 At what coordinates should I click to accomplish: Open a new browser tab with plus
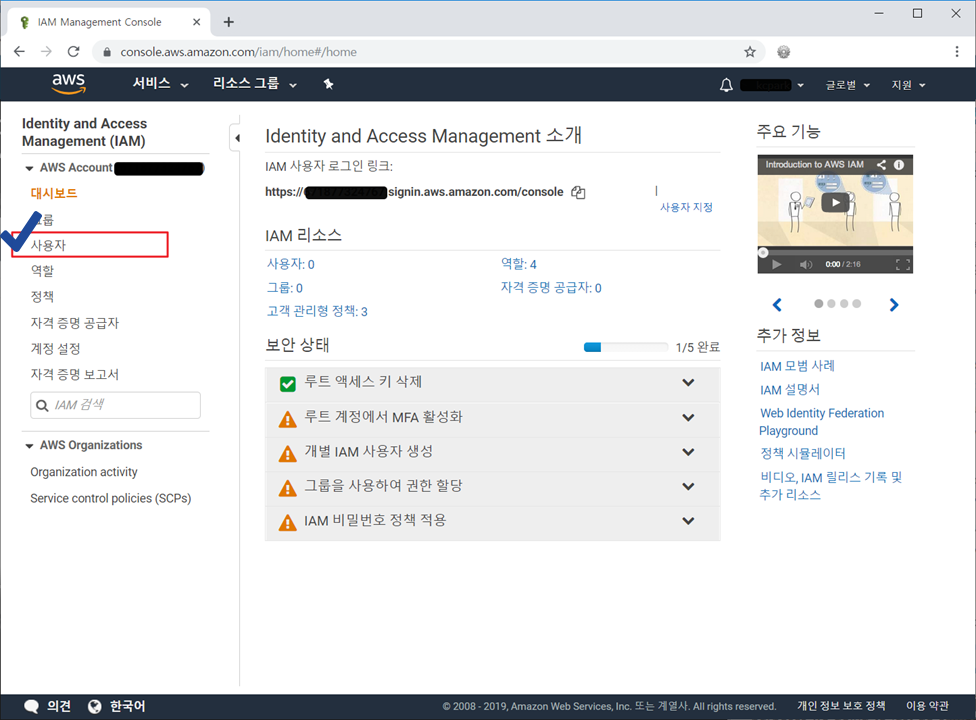click(228, 22)
